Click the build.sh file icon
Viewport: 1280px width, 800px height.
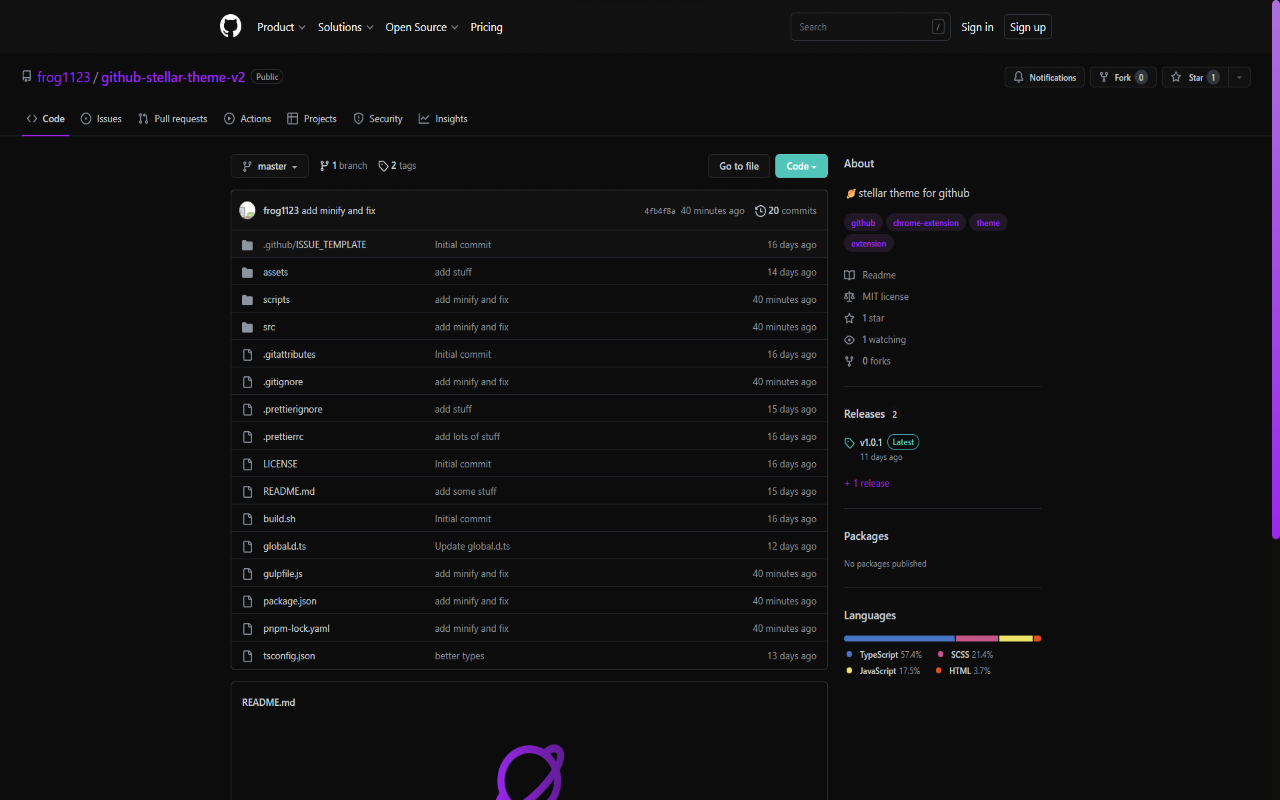tap(248, 519)
